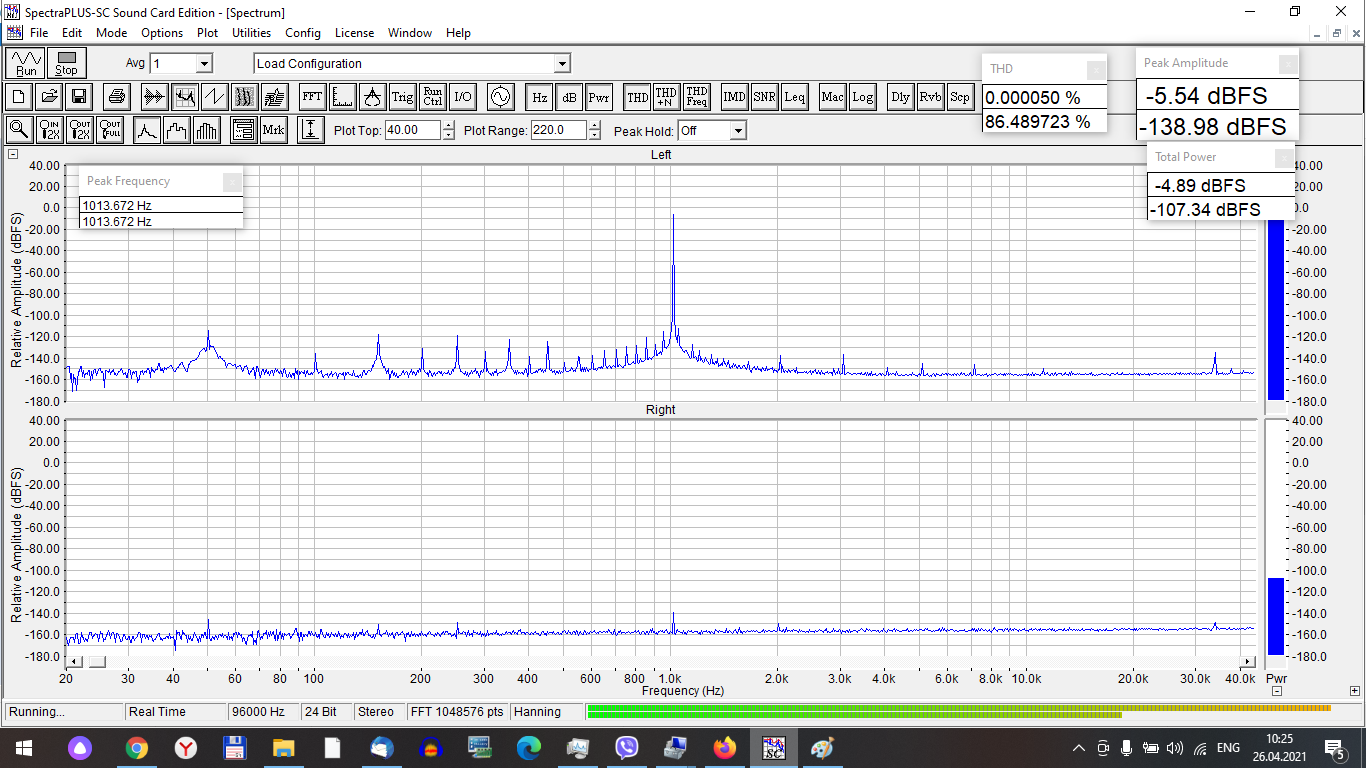Image resolution: width=1366 pixels, height=768 pixels.
Task: Open the Utilities menu
Action: coord(251,33)
